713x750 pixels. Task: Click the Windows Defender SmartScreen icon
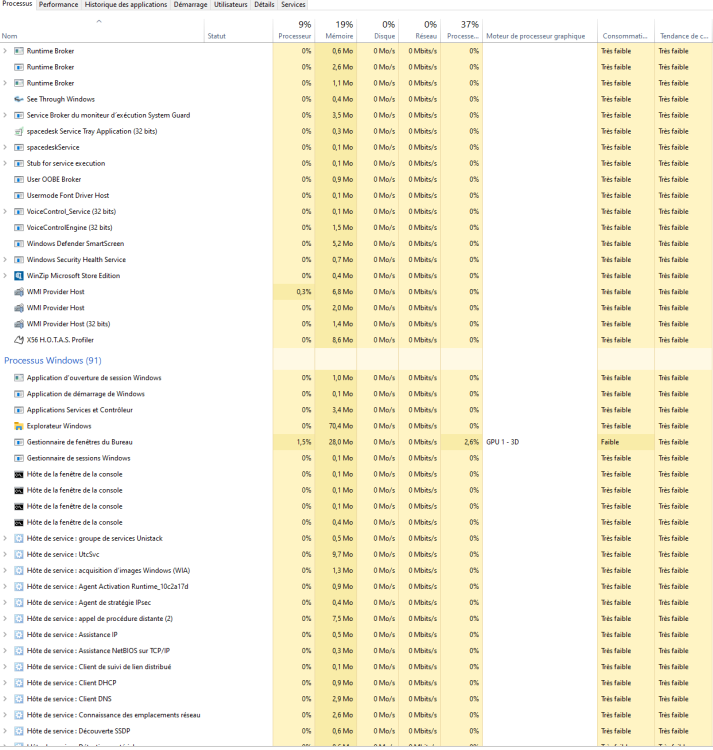click(x=19, y=243)
